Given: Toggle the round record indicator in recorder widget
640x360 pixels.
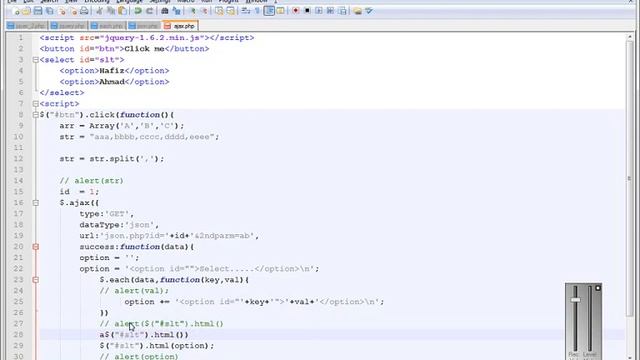Looking at the screenshot, I should click(x=598, y=288).
